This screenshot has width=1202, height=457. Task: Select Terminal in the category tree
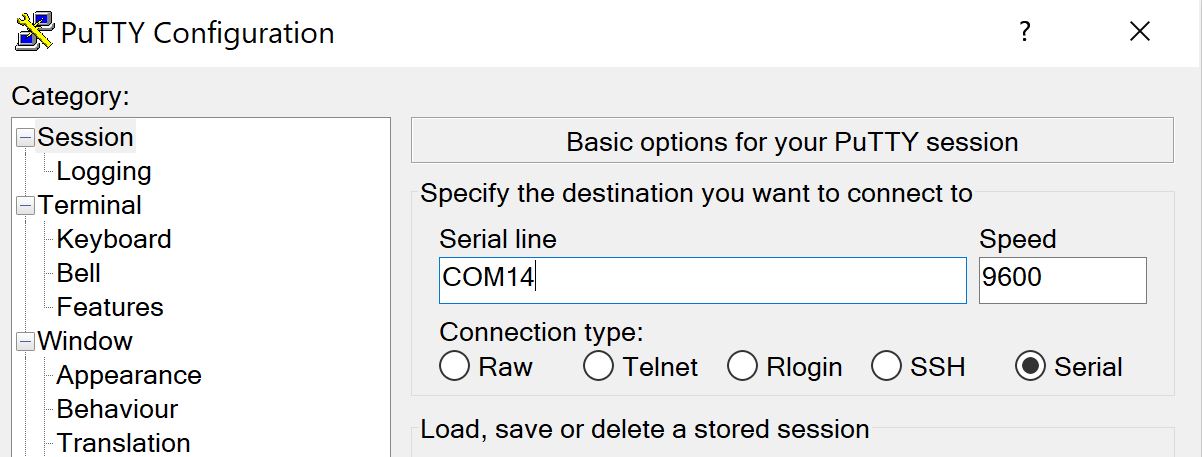tap(90, 205)
